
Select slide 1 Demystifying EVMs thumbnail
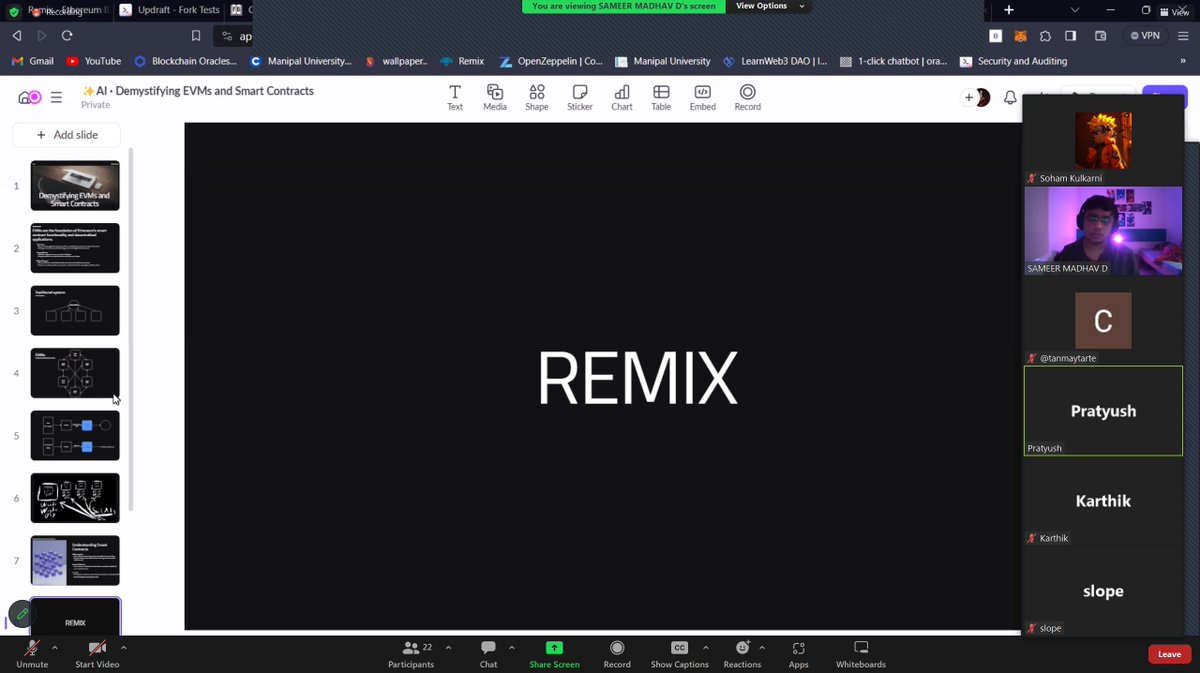tap(75, 185)
